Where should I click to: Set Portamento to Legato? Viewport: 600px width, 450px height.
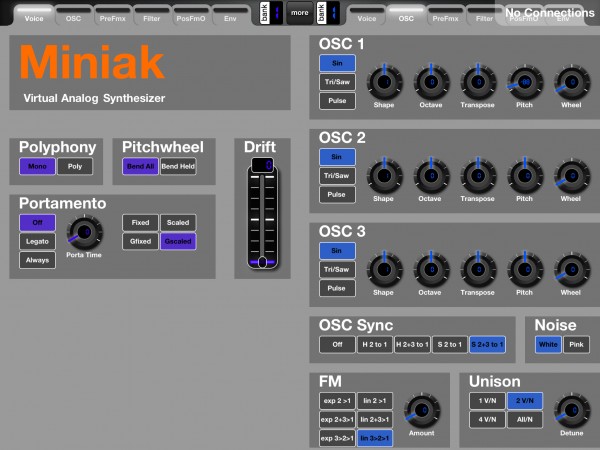coord(37,241)
